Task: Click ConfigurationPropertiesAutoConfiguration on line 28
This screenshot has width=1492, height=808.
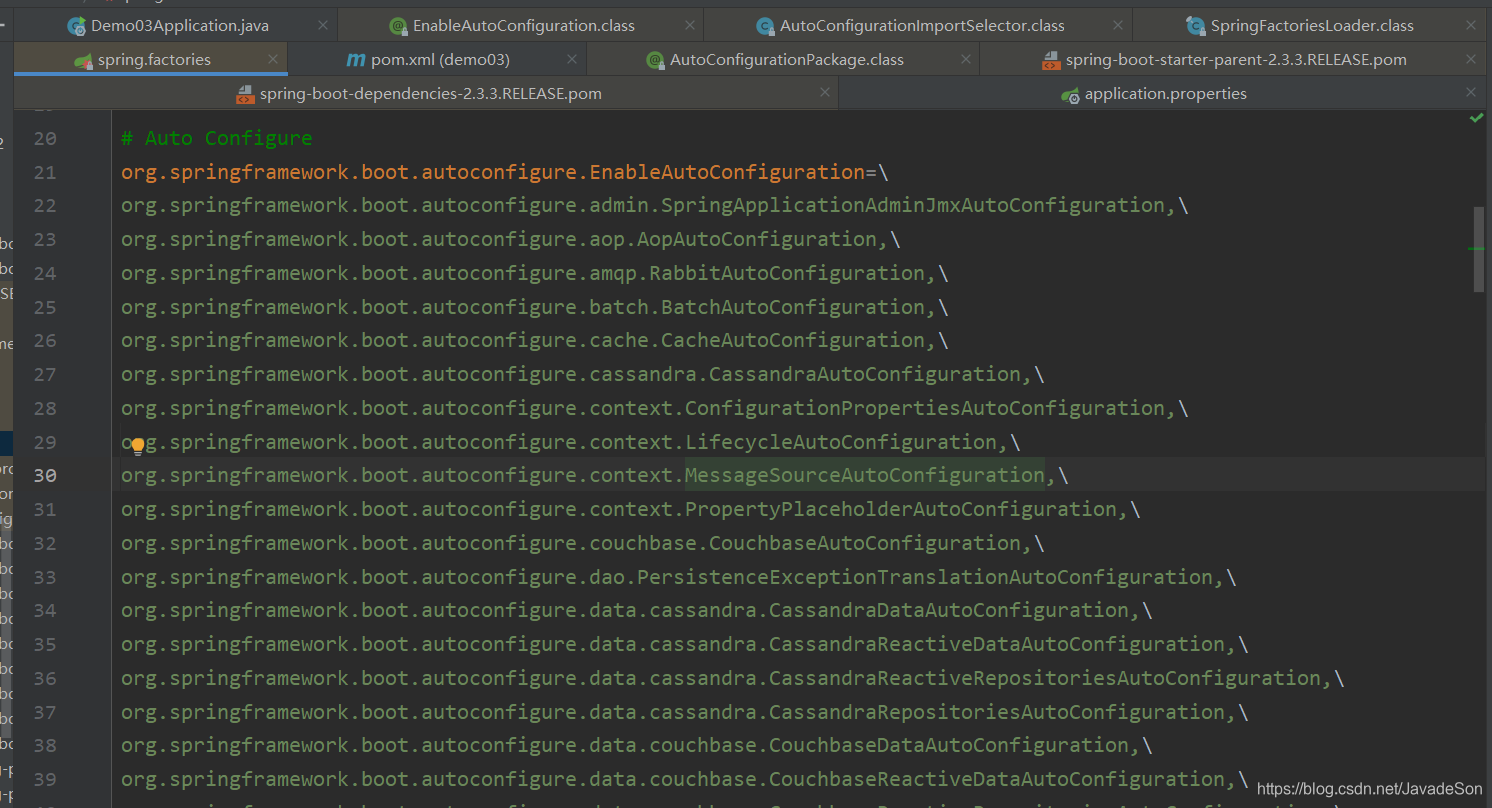Action: pos(925,408)
